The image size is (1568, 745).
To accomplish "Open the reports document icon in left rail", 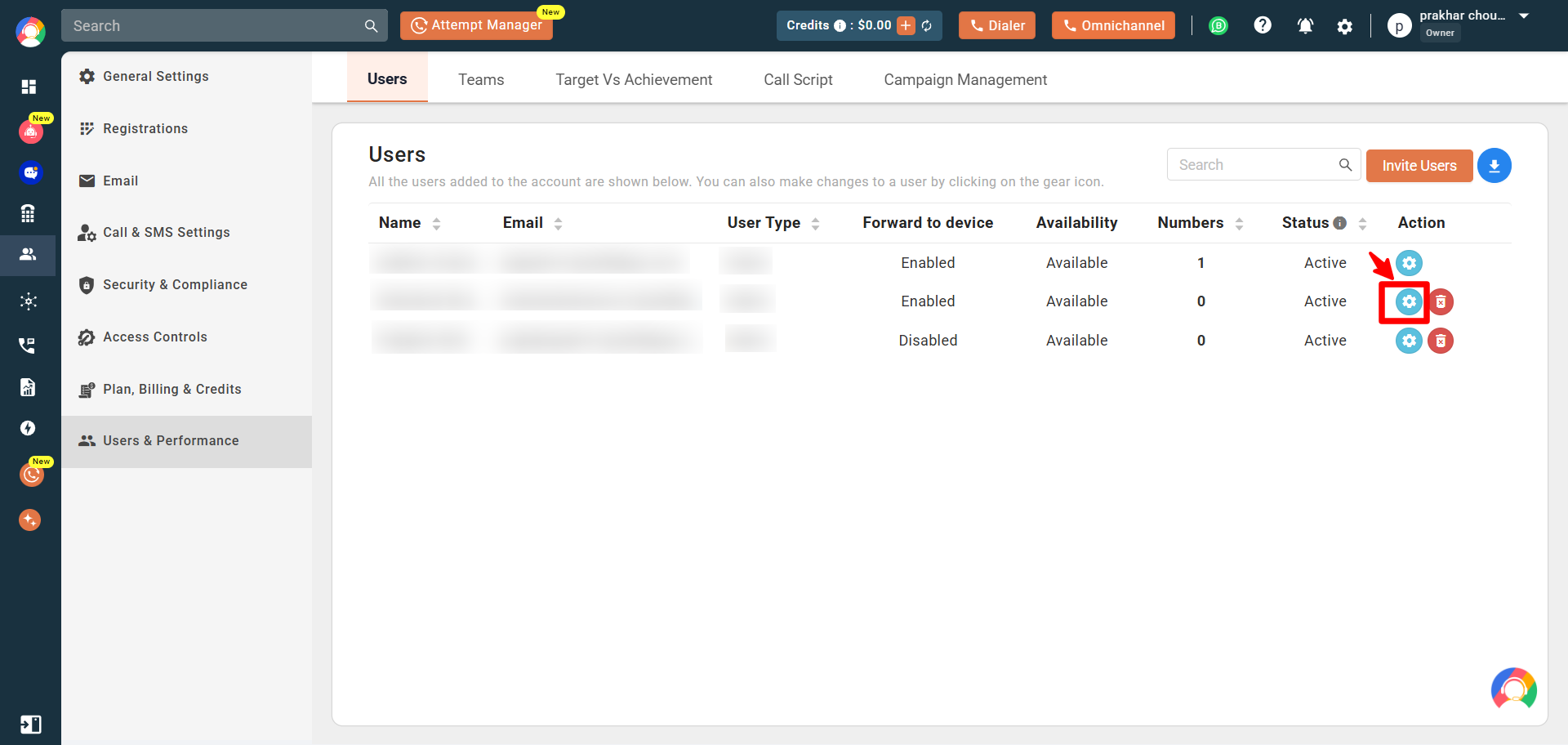I will (x=28, y=387).
